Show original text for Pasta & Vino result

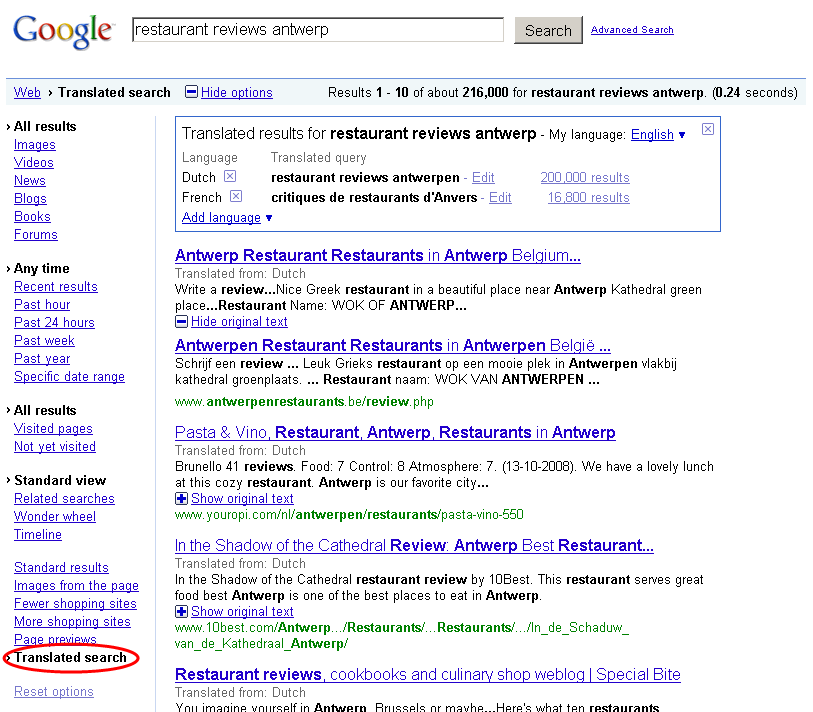point(242,499)
